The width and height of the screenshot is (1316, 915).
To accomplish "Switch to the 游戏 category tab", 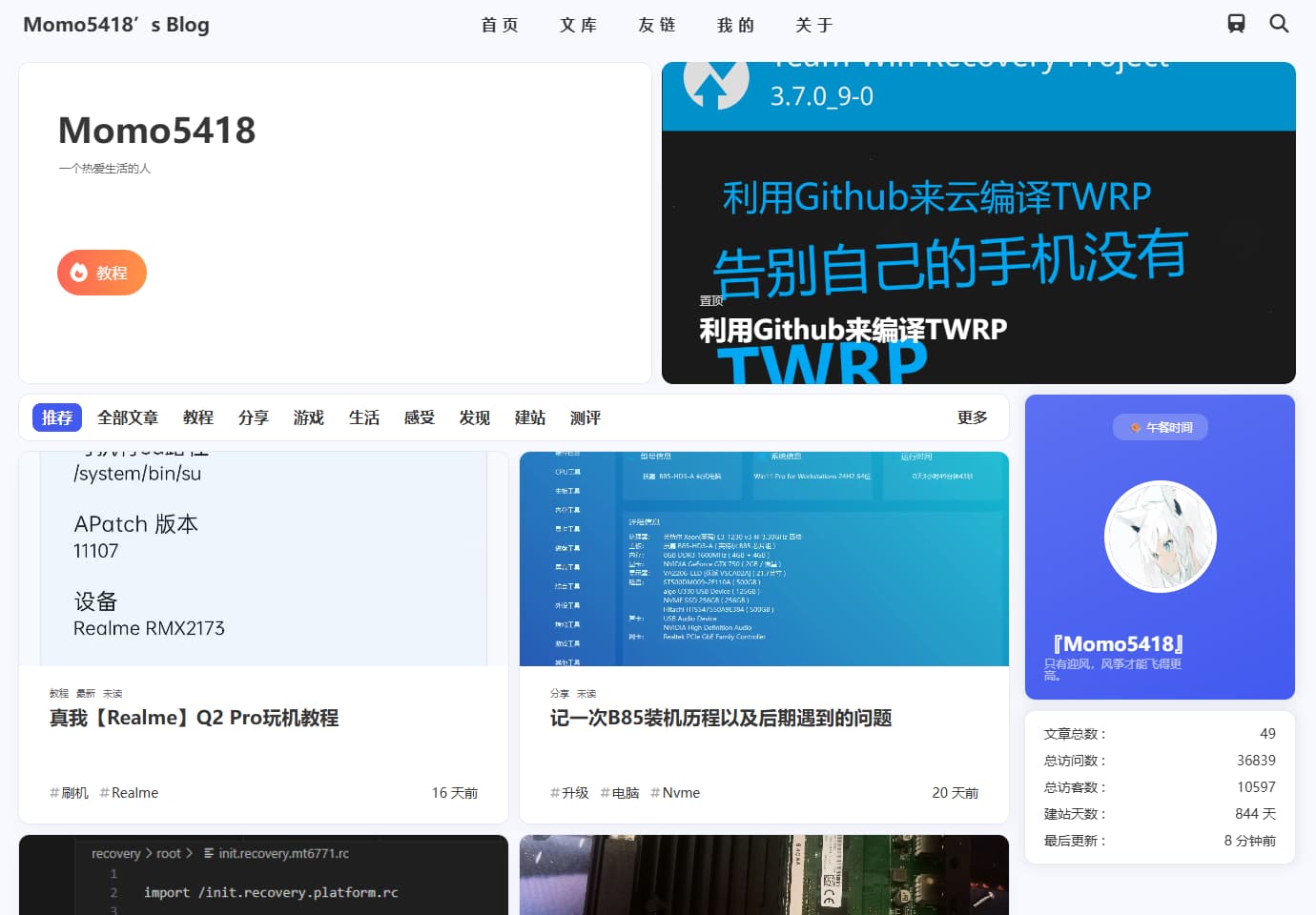I will click(x=309, y=417).
